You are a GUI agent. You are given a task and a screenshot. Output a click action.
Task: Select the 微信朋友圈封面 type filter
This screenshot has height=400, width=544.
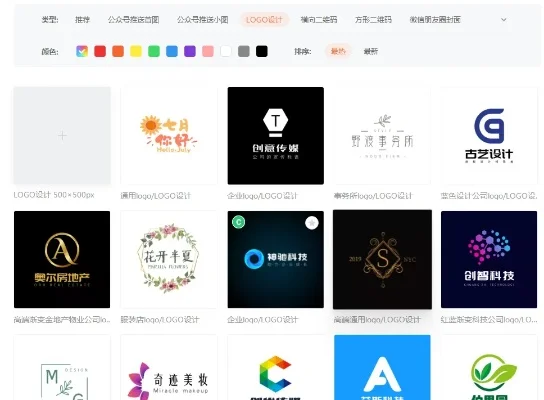click(435, 20)
